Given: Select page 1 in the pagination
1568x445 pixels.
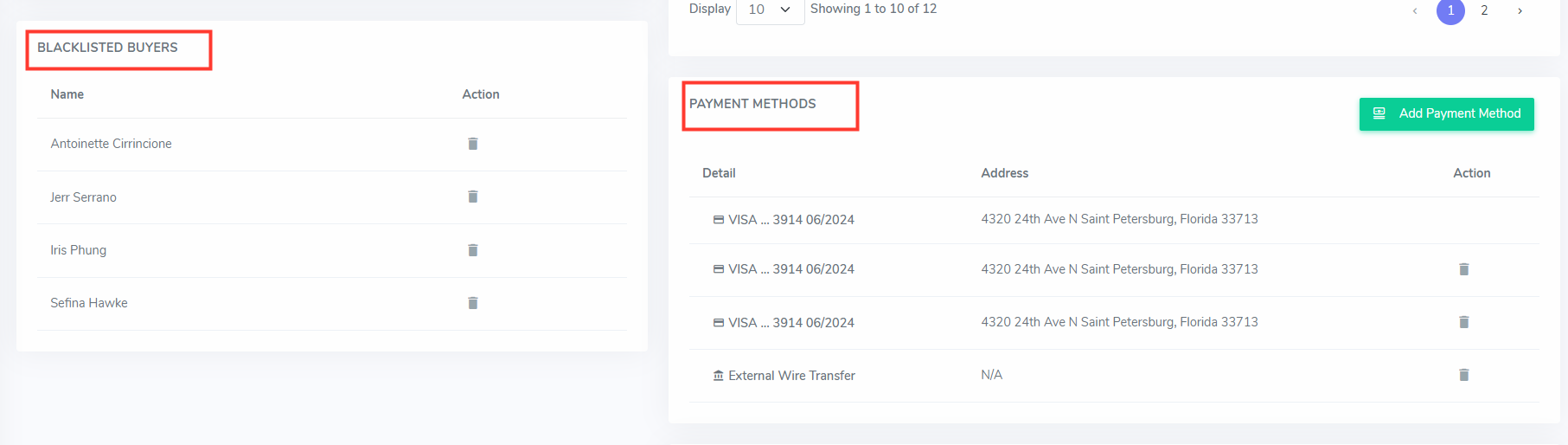Looking at the screenshot, I should [x=1450, y=10].
